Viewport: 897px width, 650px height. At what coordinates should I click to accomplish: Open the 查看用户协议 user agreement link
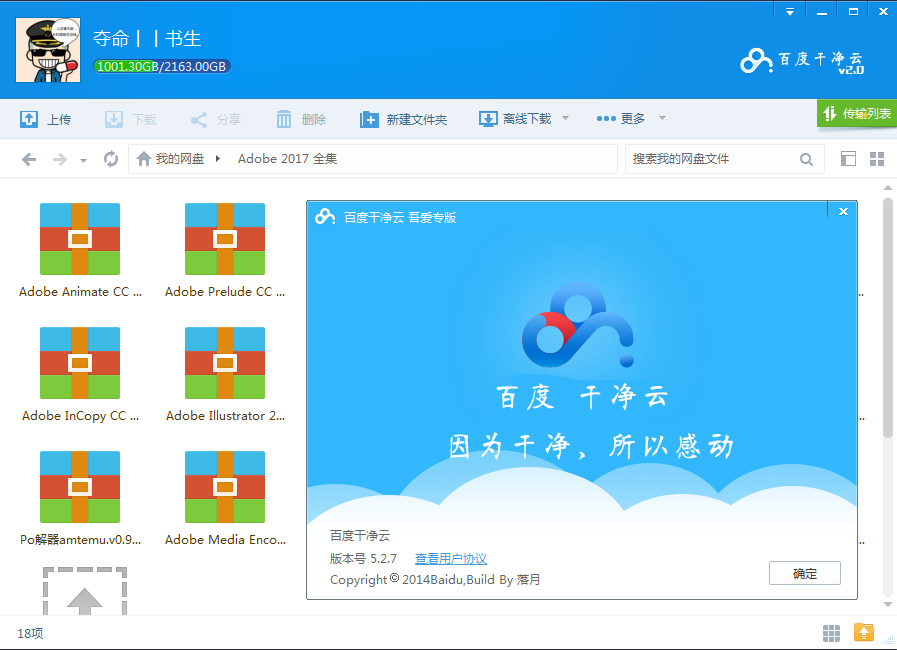[451, 558]
